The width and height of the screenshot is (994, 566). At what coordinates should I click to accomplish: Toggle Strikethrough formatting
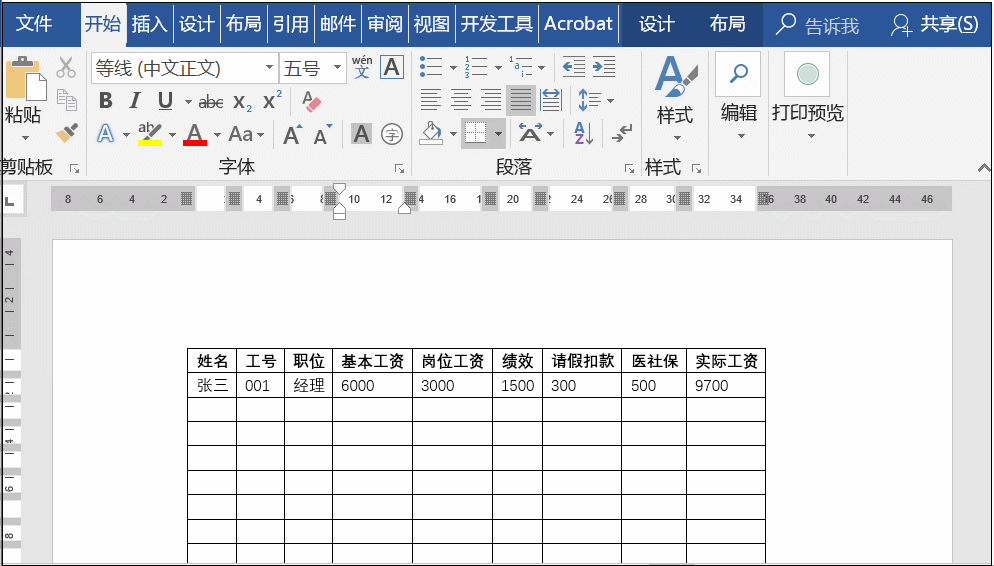tap(210, 101)
